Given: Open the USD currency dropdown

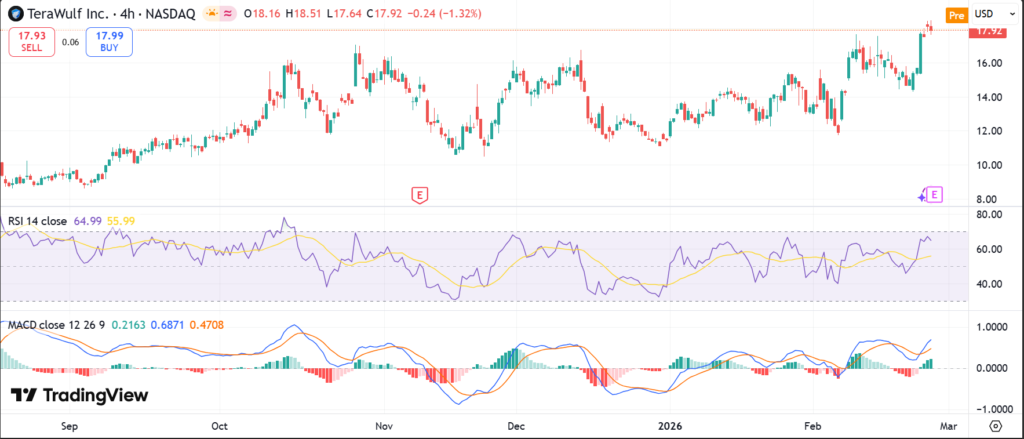Looking at the screenshot, I should pyautogui.click(x=989, y=15).
